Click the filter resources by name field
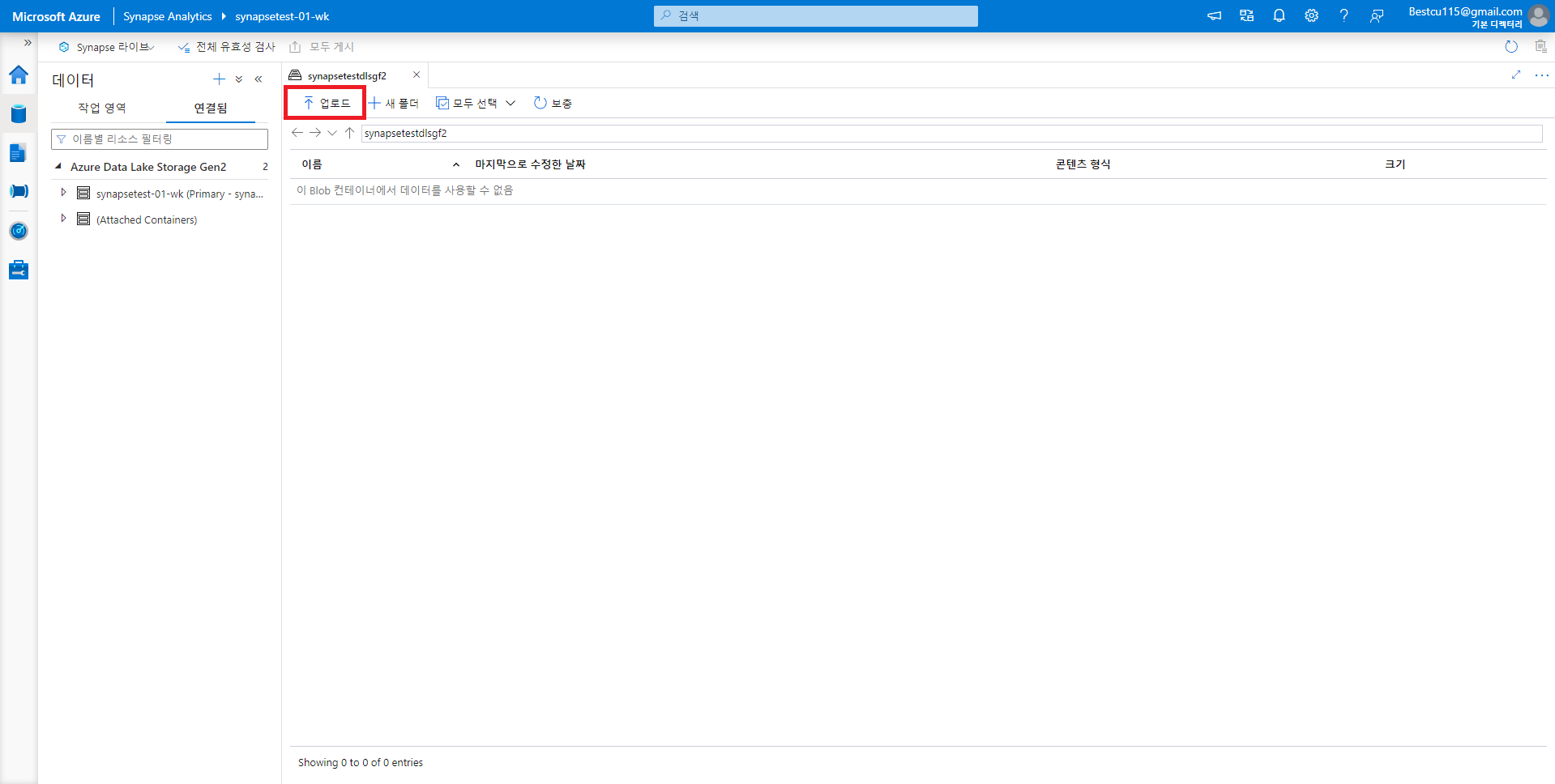This screenshot has width=1555, height=784. [160, 139]
